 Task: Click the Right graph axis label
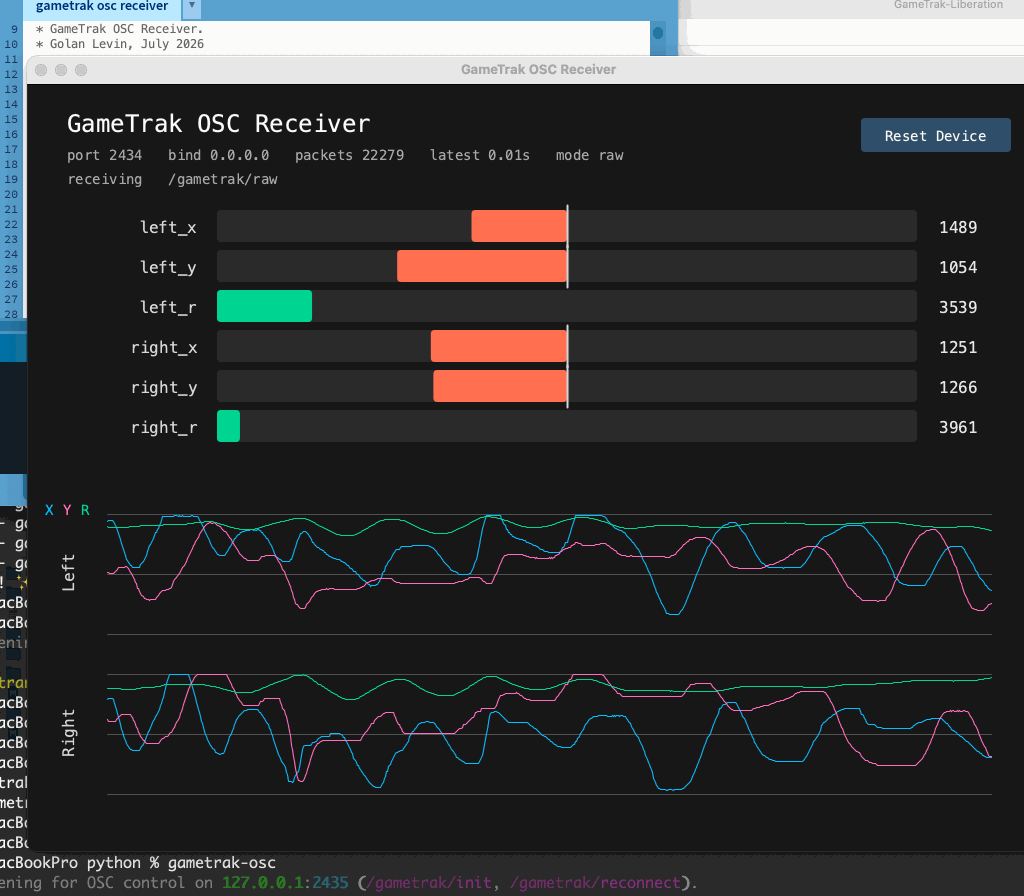(68, 733)
